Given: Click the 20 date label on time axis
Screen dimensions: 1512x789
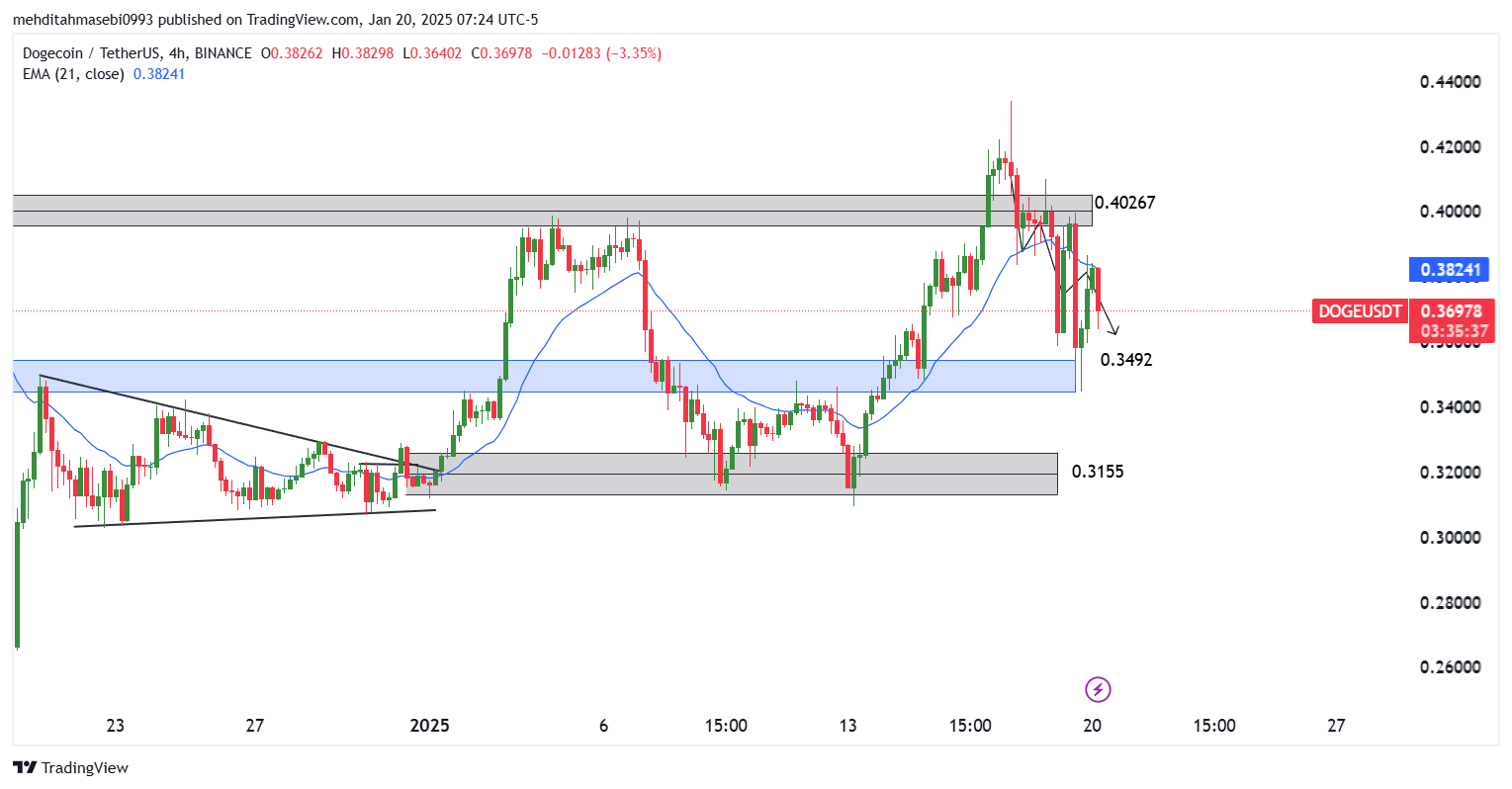Looking at the screenshot, I should coord(1093,726).
